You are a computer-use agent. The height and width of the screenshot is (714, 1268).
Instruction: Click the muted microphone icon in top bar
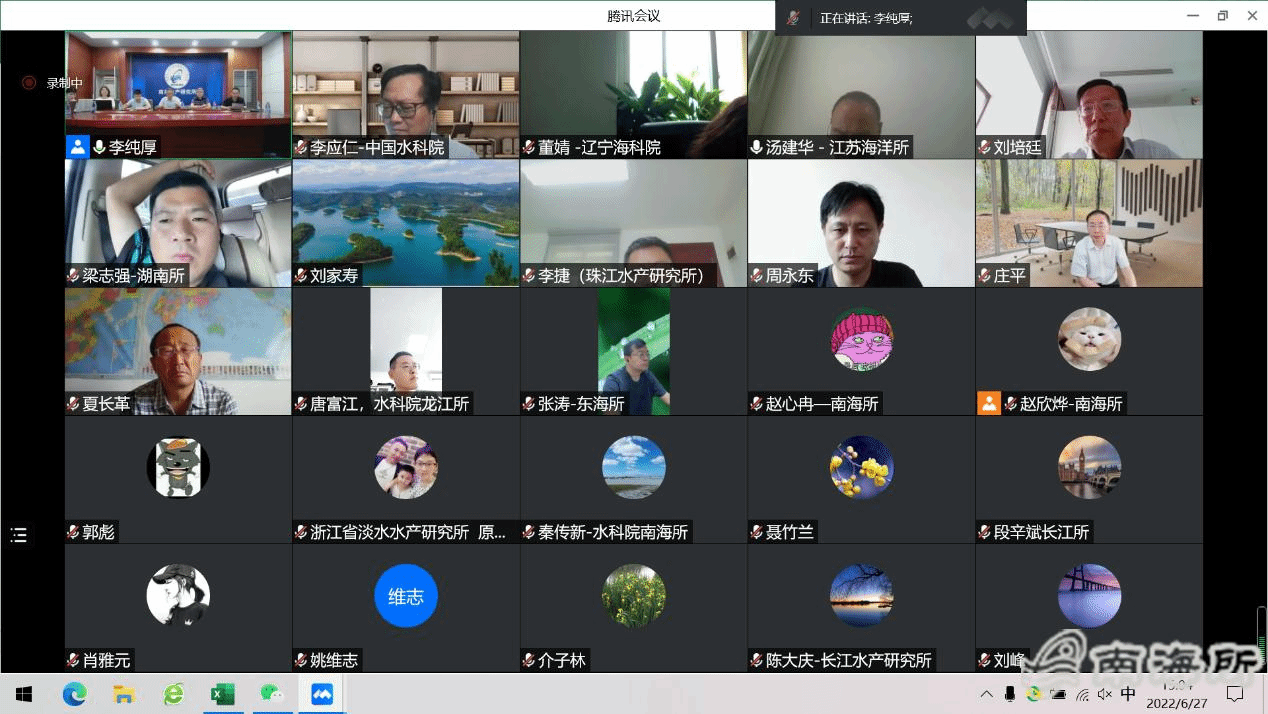[x=793, y=18]
